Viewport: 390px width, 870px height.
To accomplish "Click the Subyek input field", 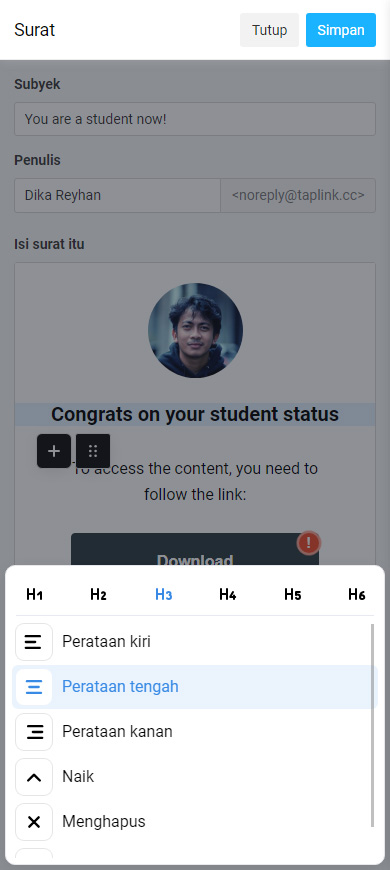I will coord(195,119).
